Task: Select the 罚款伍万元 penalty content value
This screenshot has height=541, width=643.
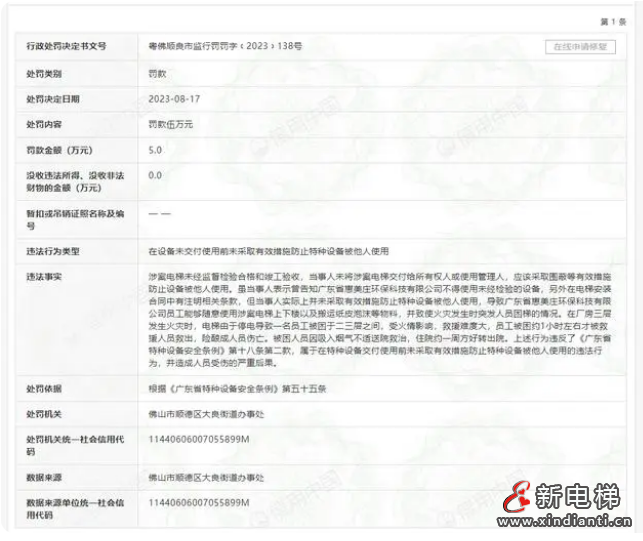Action: (170, 124)
